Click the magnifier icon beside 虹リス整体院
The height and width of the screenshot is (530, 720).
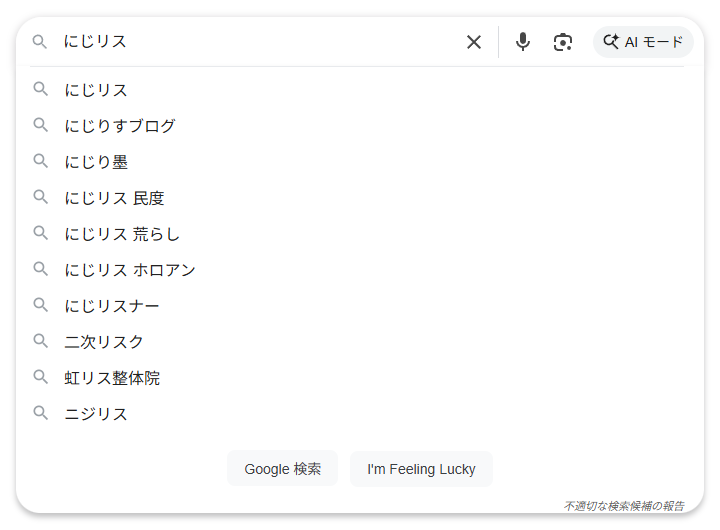[x=41, y=377]
